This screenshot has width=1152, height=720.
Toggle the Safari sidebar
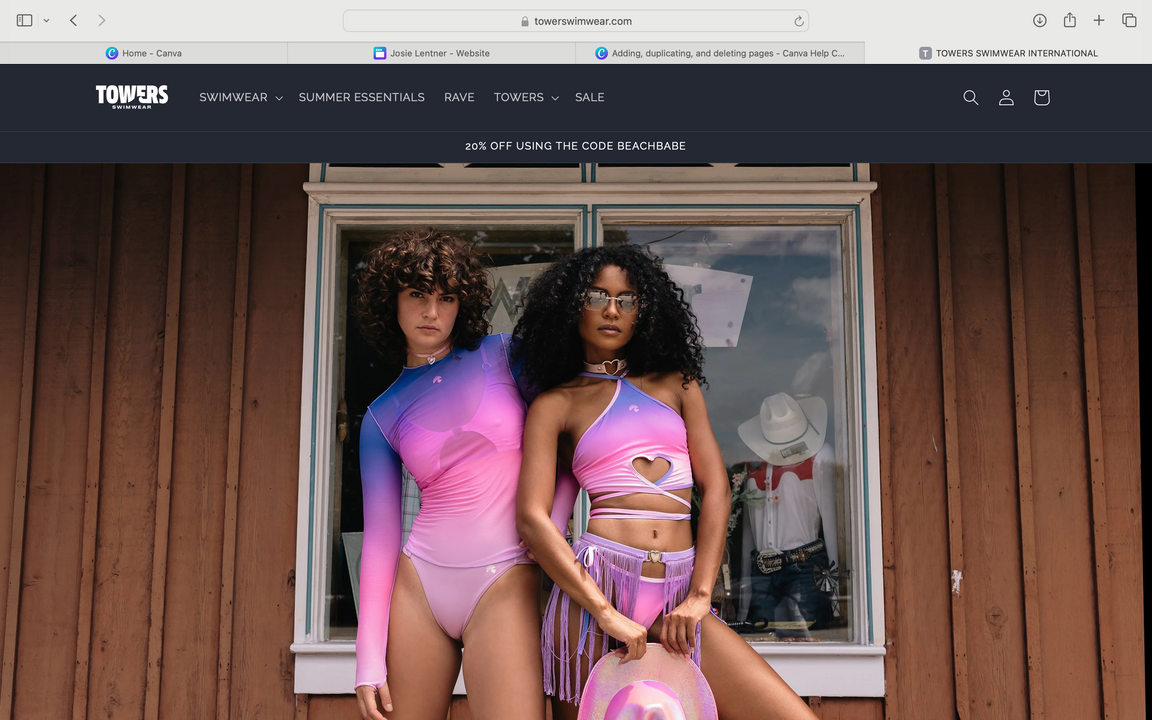click(x=24, y=21)
